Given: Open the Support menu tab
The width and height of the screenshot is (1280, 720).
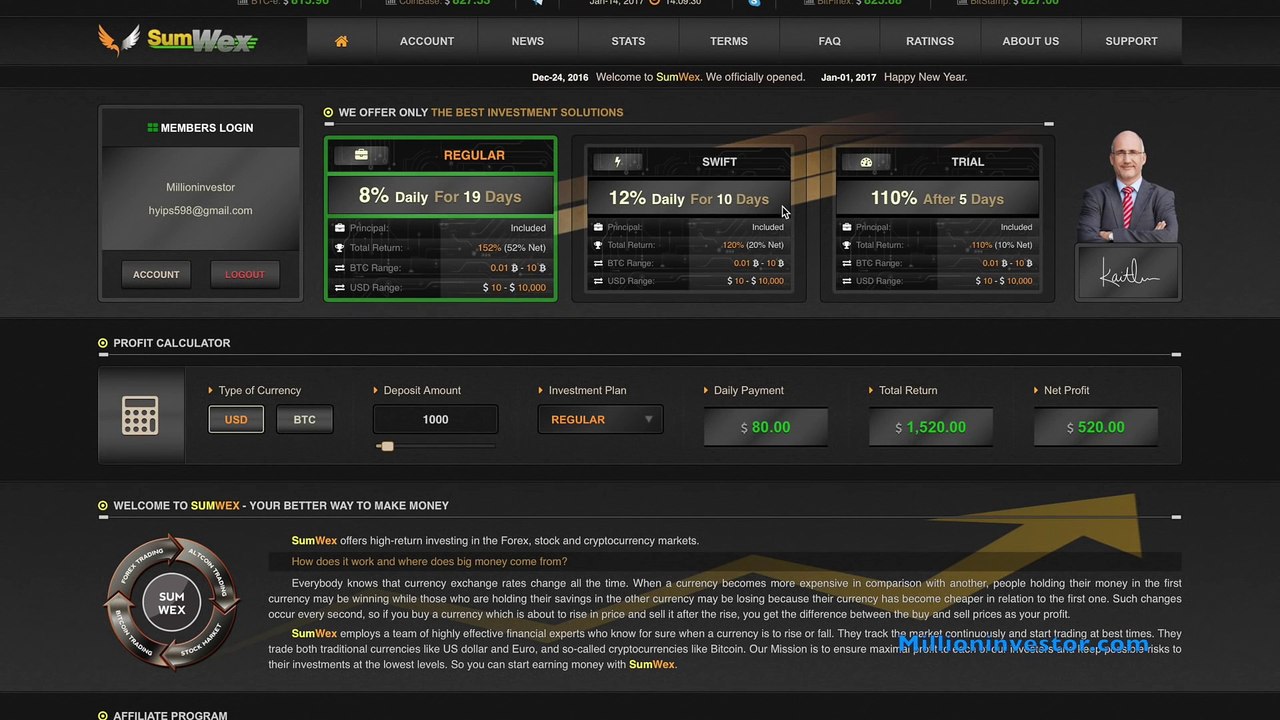Looking at the screenshot, I should (x=1132, y=41).
